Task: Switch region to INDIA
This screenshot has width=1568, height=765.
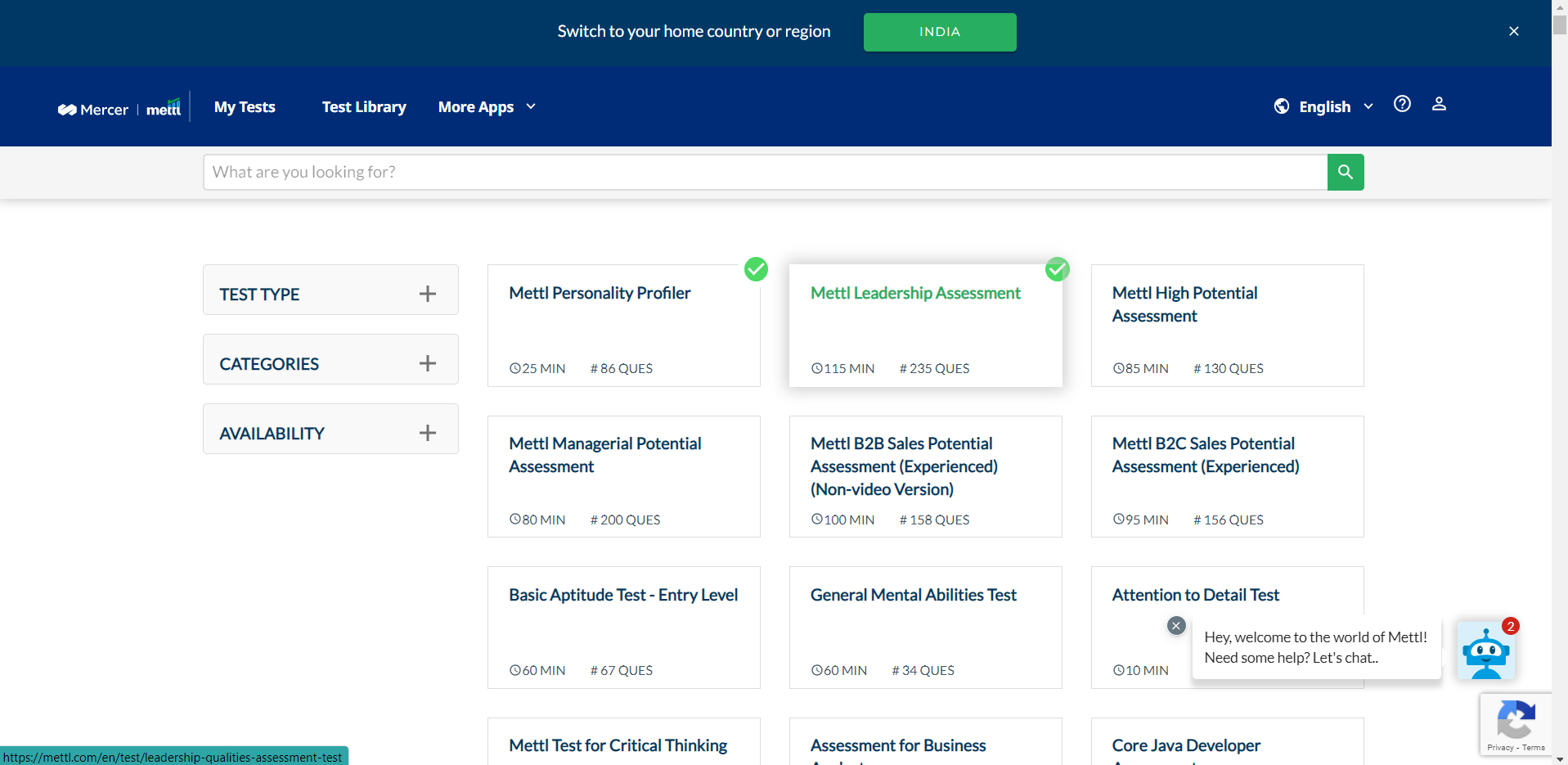Action: click(940, 32)
